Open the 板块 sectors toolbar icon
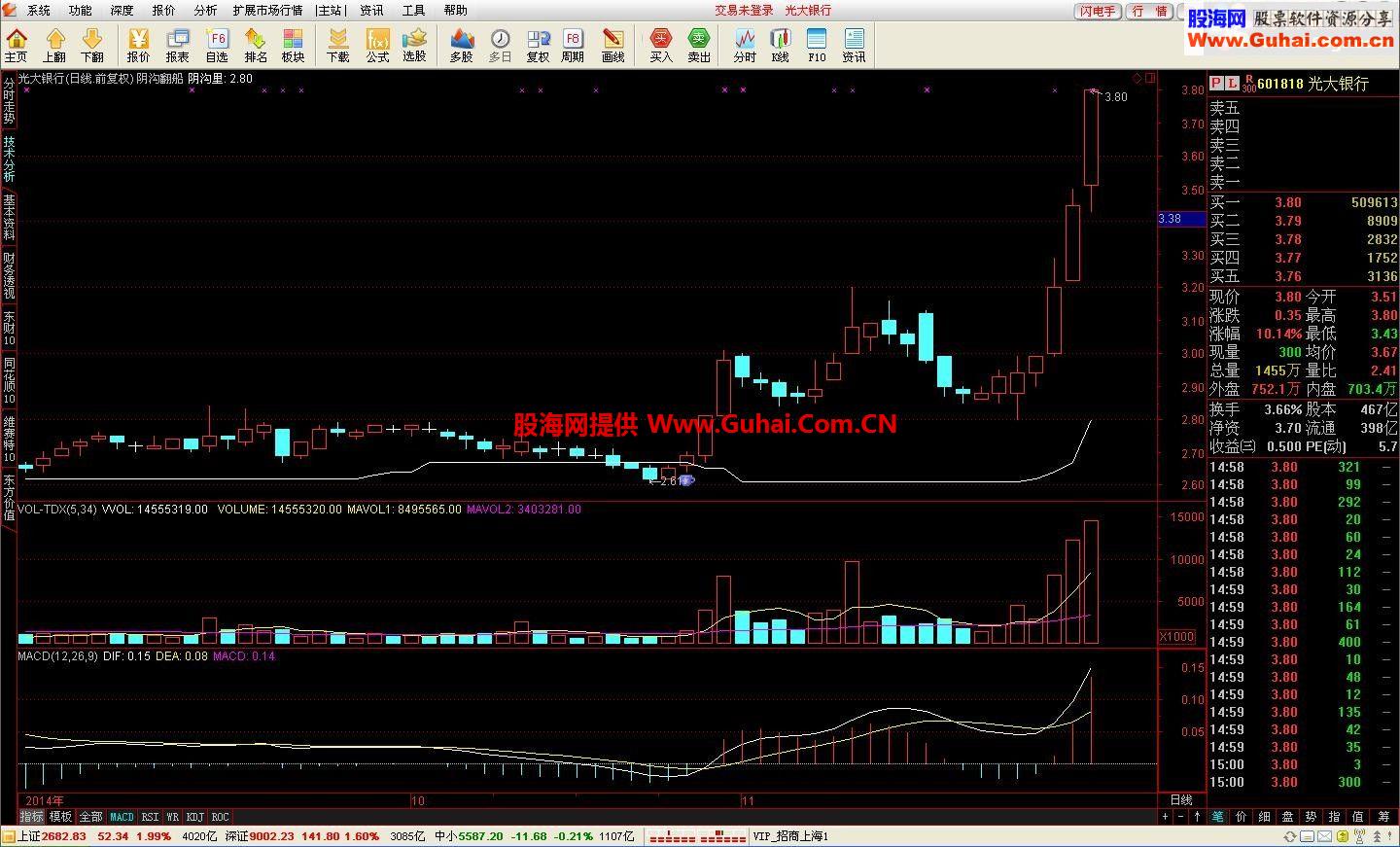 (293, 45)
